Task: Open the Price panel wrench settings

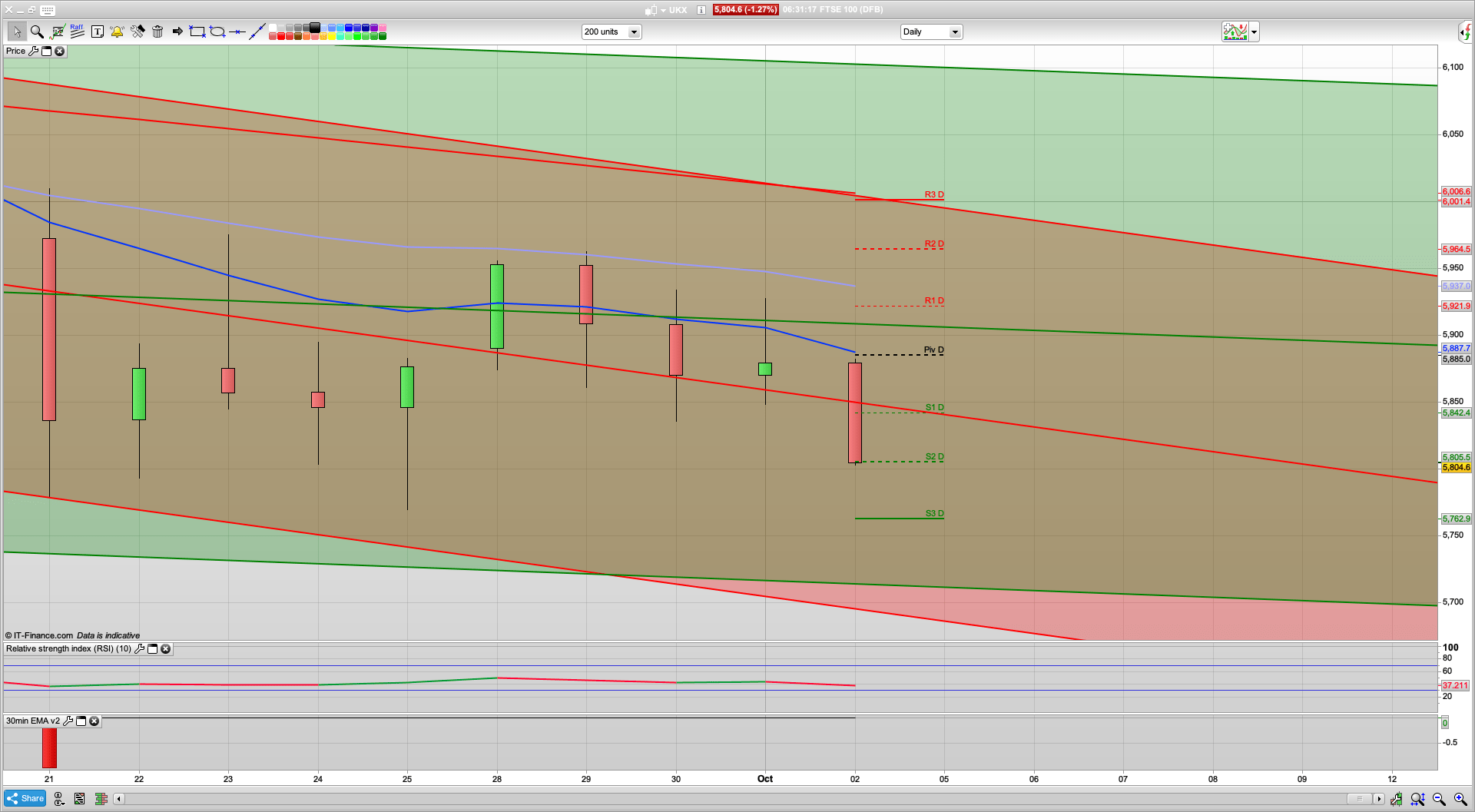Action: coord(33,51)
